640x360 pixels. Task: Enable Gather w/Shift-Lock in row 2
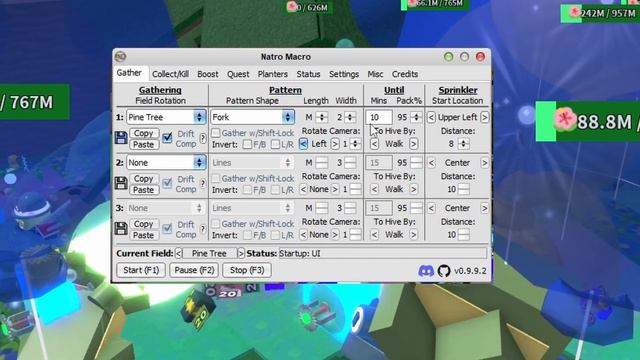coord(216,178)
